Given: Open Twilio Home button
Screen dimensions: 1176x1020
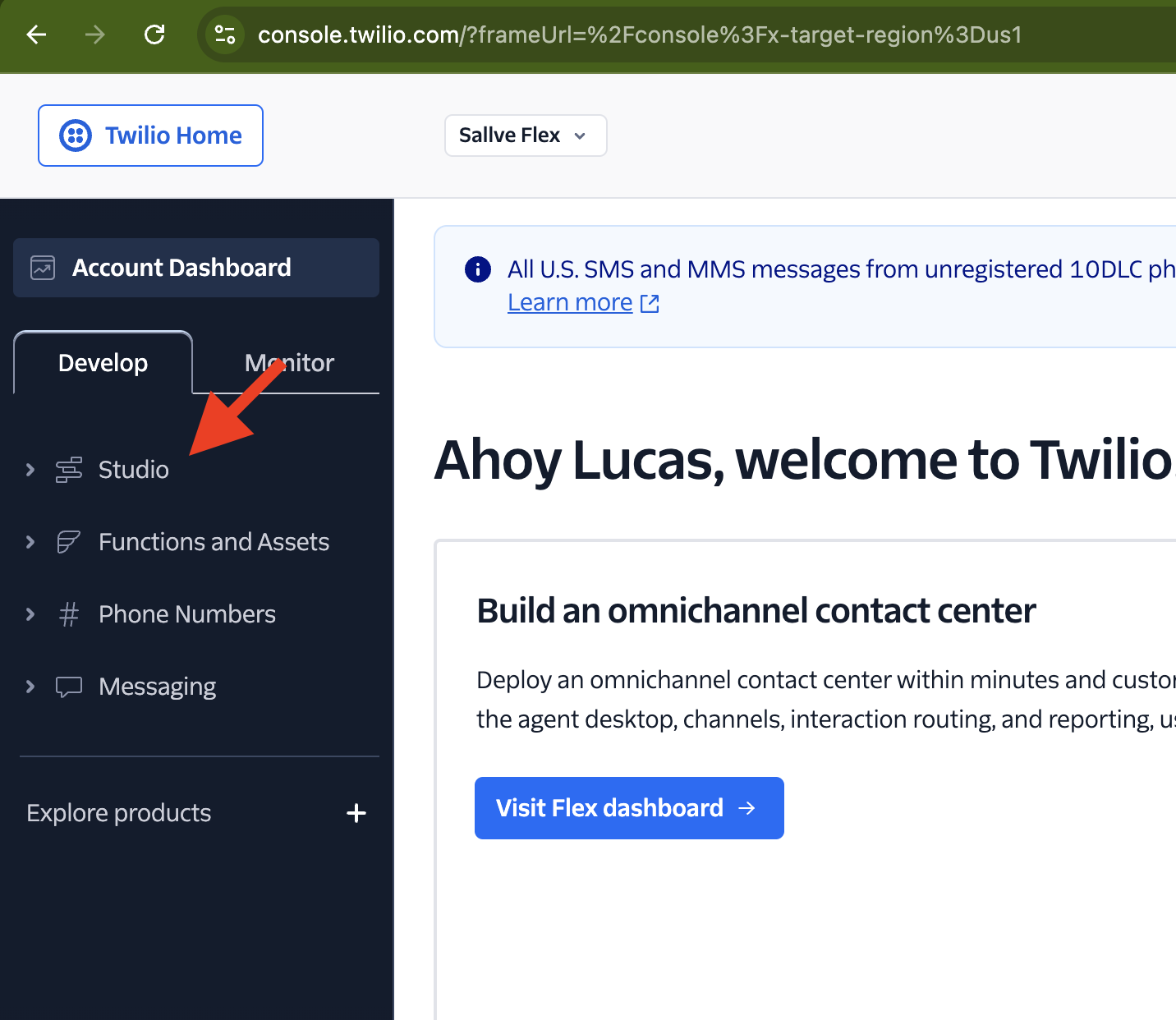Looking at the screenshot, I should pyautogui.click(x=150, y=136).
